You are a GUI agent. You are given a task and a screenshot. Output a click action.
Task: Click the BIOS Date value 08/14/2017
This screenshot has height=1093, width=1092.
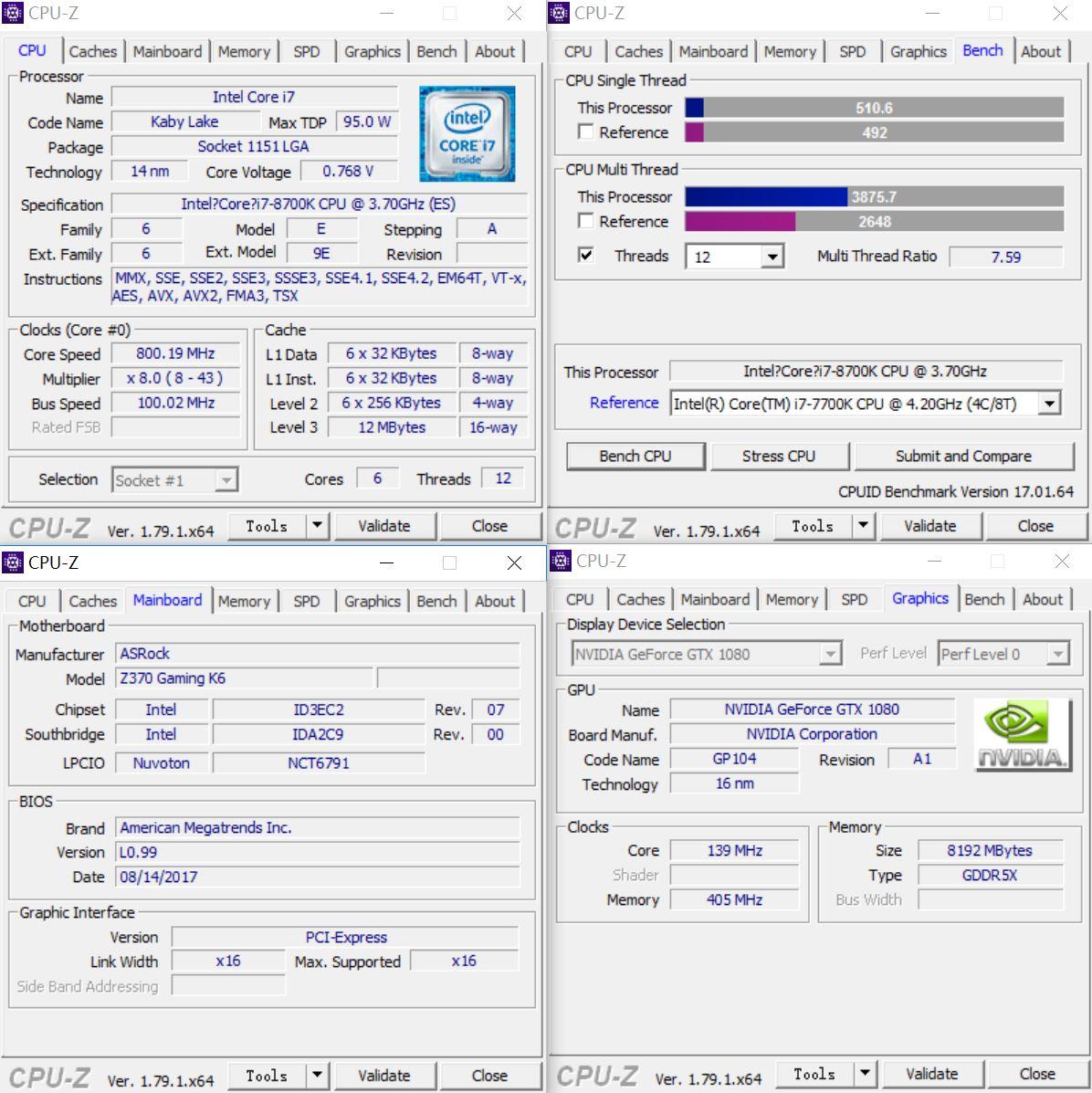click(317, 877)
